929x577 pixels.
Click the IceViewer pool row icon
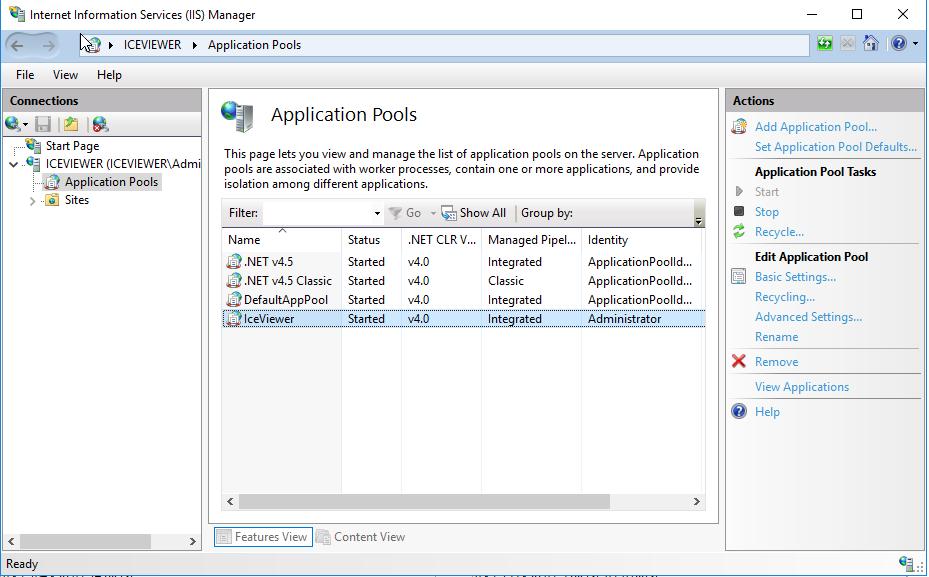(234, 318)
